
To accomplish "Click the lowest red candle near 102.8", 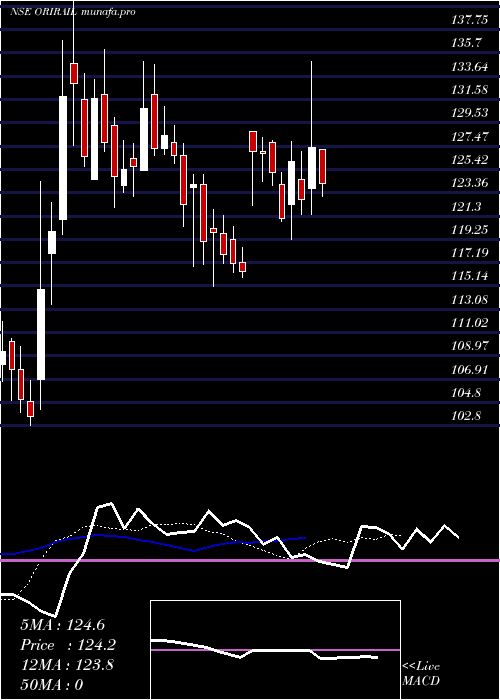I will (x=30, y=409).
